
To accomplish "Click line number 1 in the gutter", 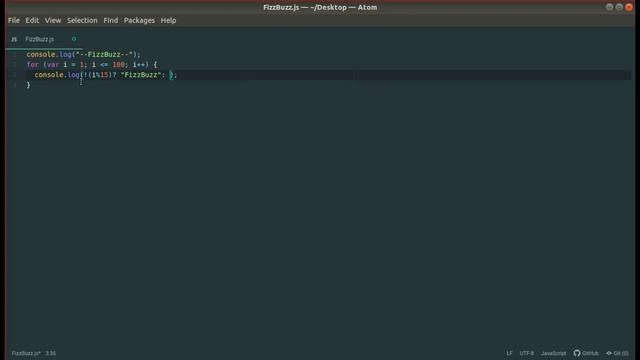I will tap(15, 54).
